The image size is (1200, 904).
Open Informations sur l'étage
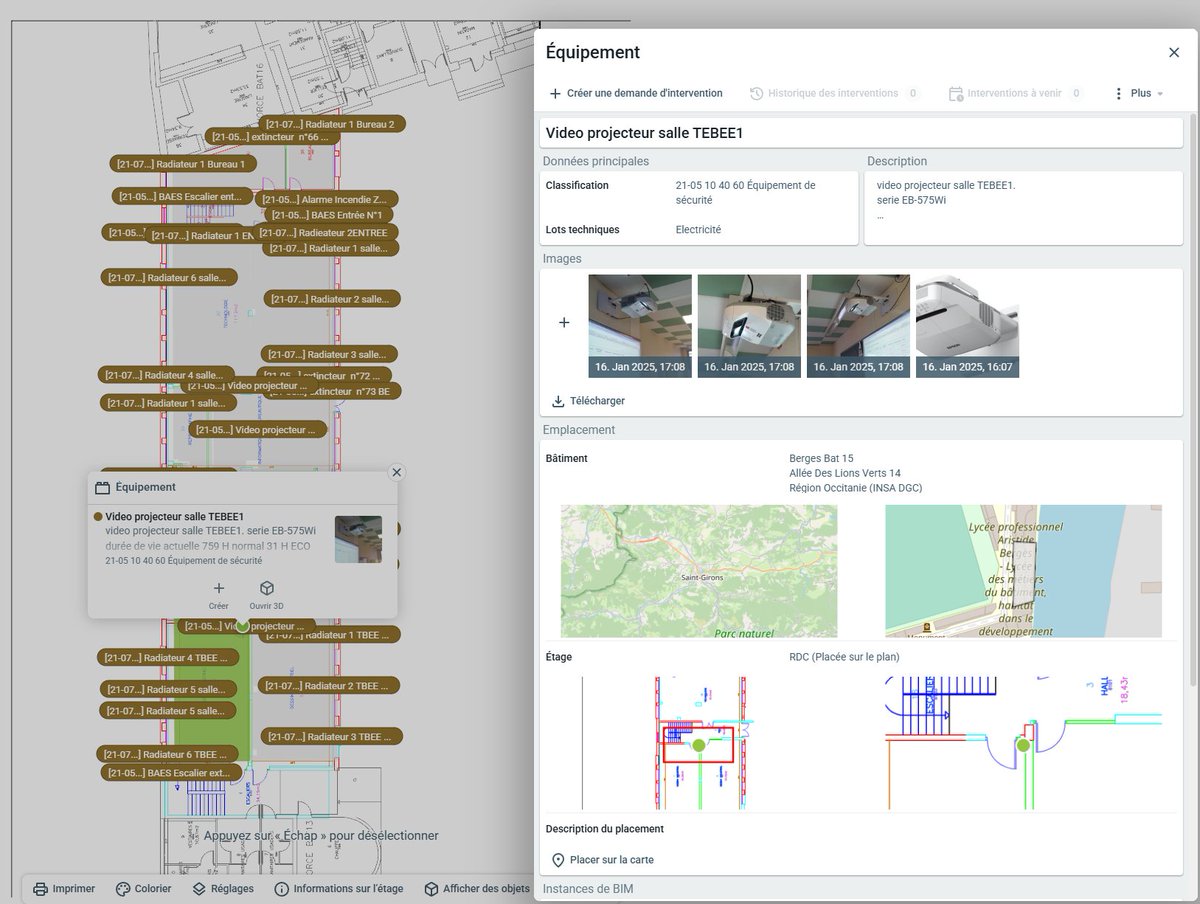point(338,888)
